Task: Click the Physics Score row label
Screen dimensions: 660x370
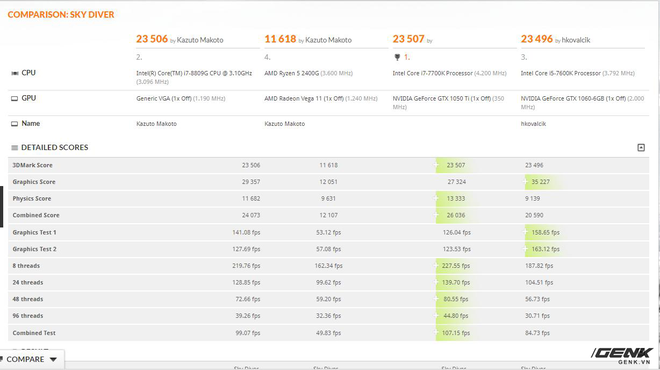Action: tap(32, 198)
